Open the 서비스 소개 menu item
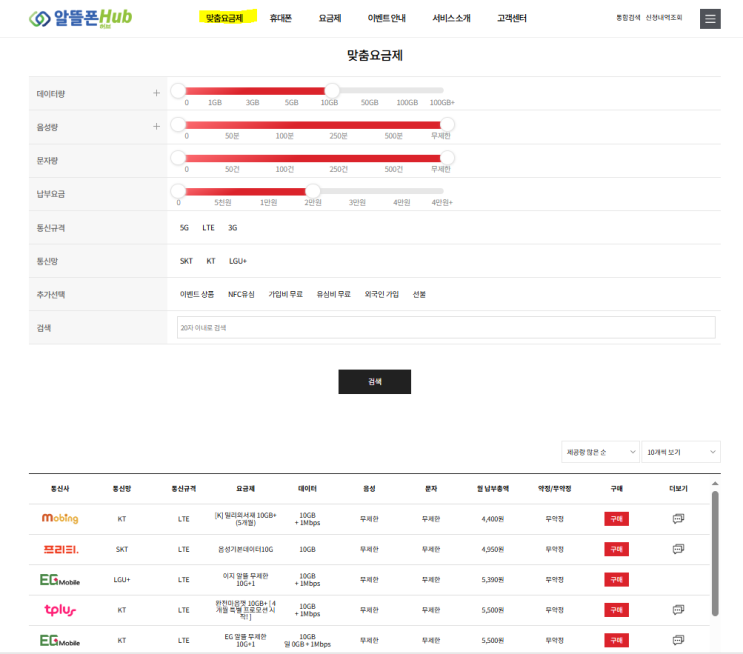 click(x=451, y=18)
